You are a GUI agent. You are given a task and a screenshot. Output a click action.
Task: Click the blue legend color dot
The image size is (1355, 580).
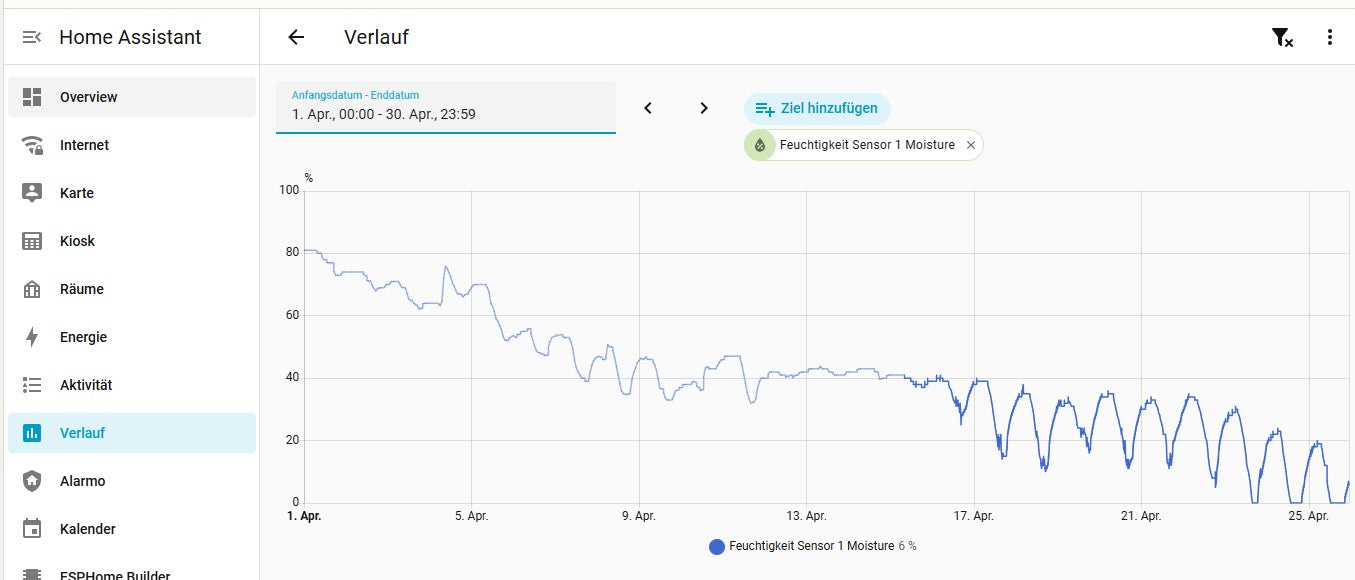[716, 546]
